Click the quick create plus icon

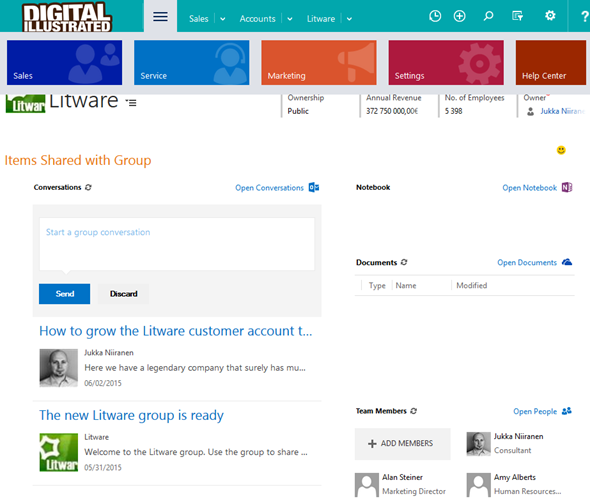(x=459, y=16)
